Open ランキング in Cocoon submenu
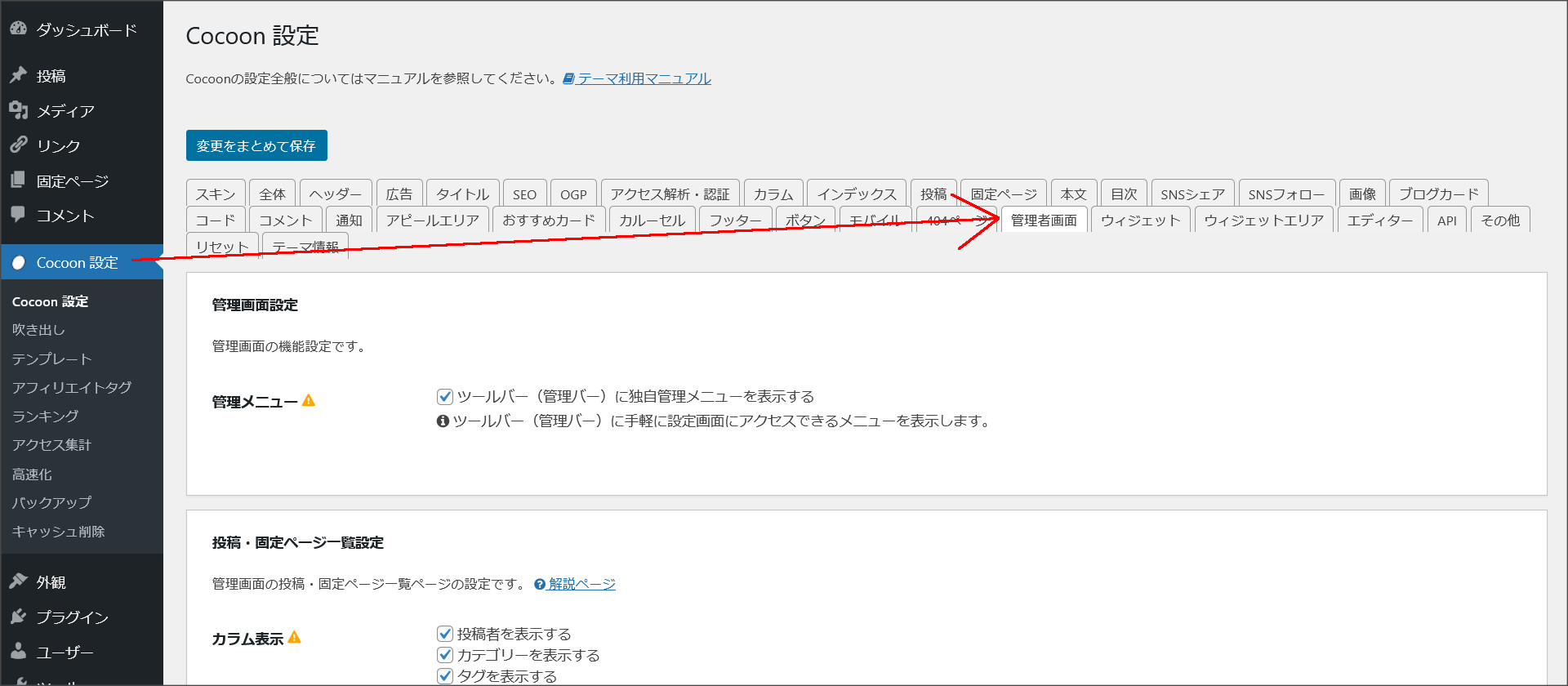 [x=45, y=416]
